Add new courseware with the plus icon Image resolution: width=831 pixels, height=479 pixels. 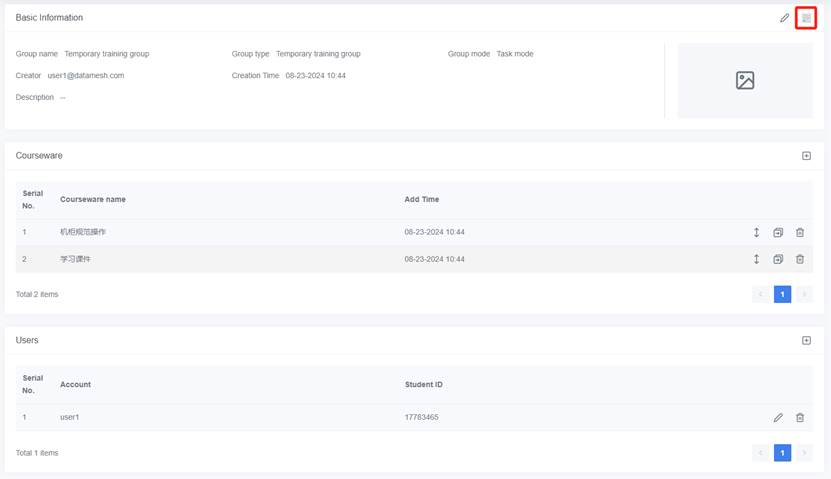[806, 156]
